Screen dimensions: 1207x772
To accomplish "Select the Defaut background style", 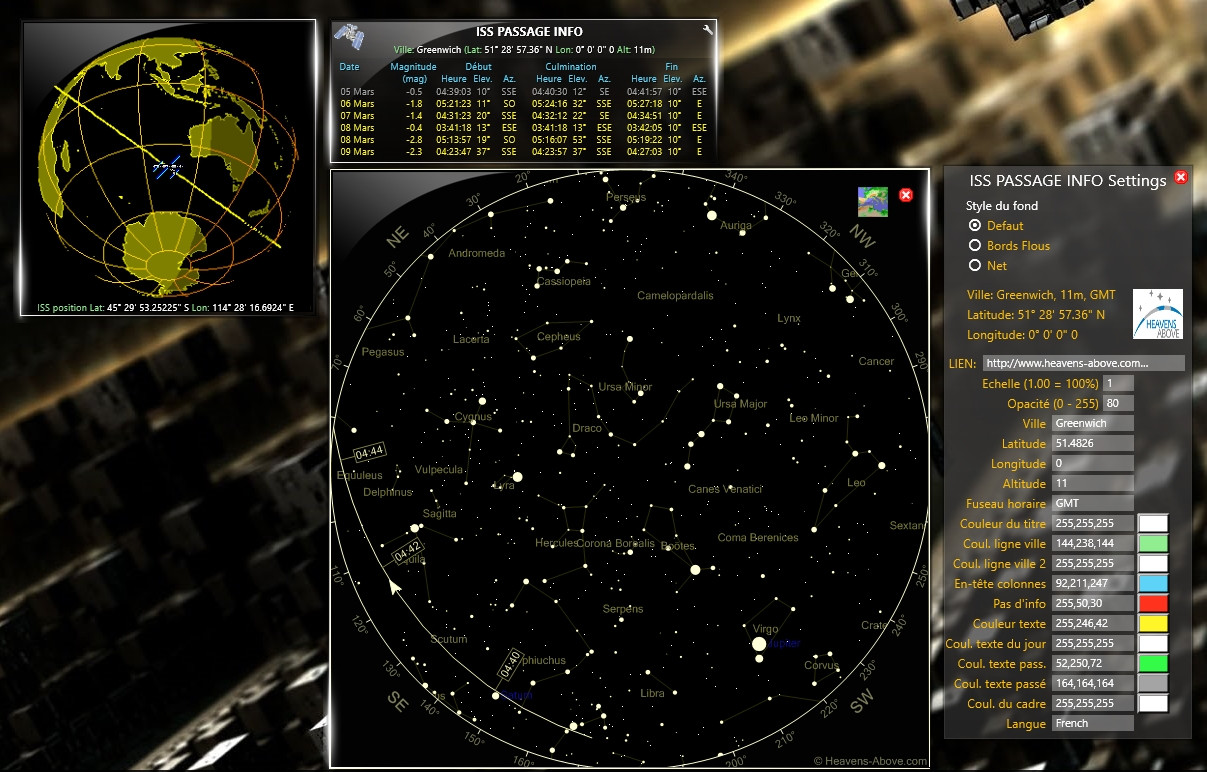I will pos(975,226).
